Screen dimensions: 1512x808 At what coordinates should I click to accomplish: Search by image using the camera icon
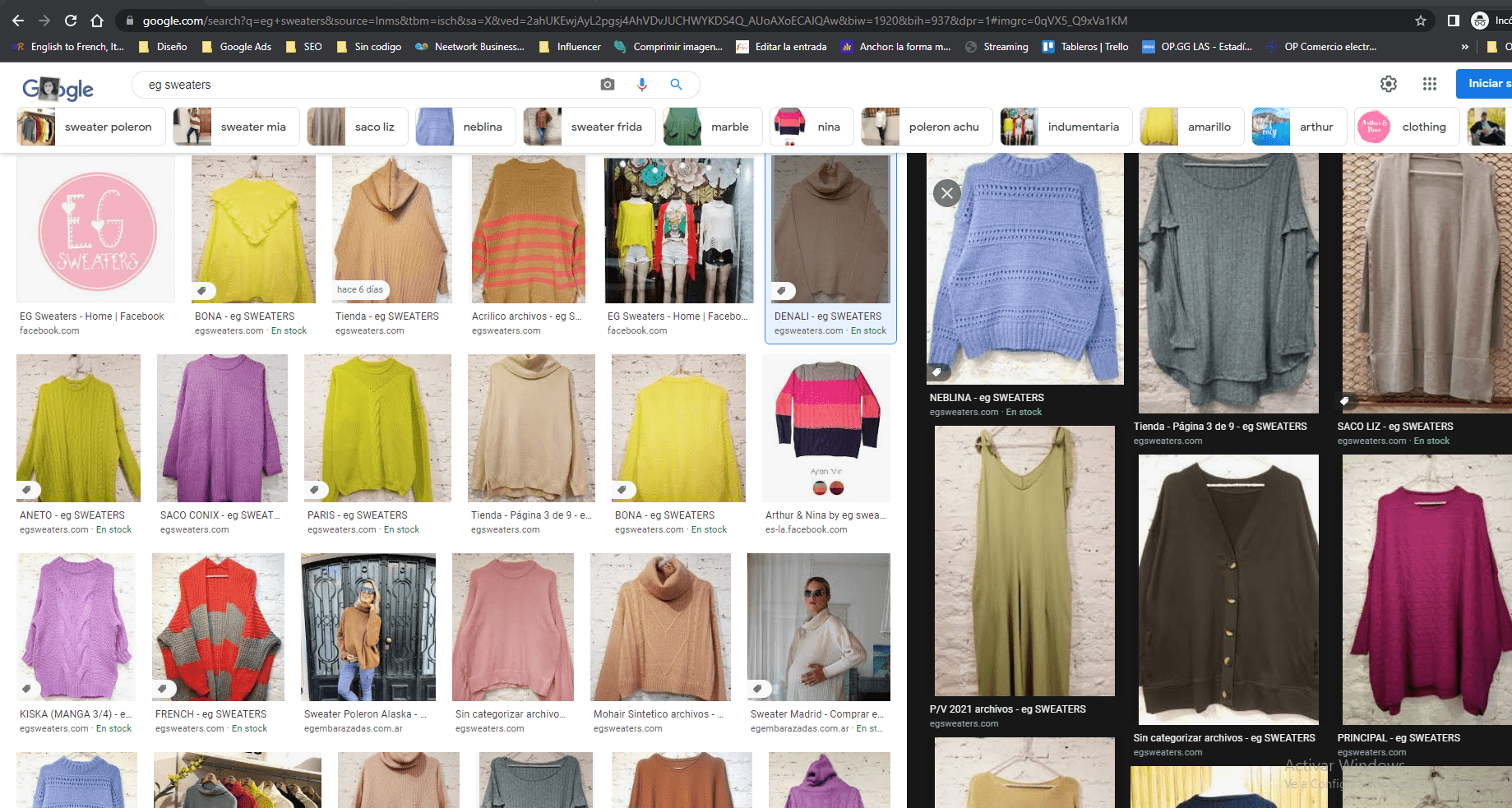click(608, 84)
